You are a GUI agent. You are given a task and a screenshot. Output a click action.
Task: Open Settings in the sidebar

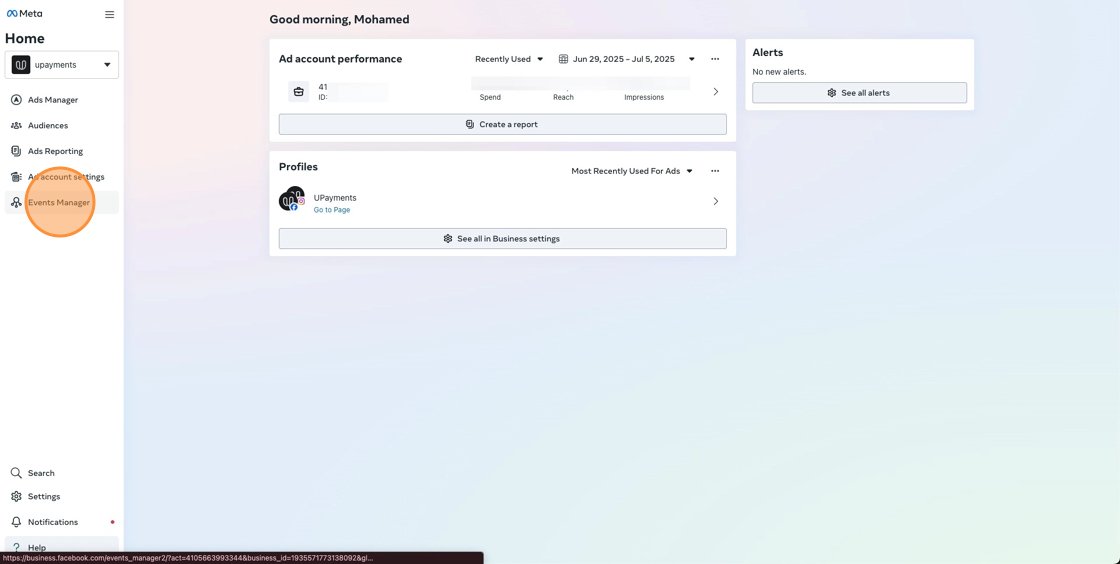click(x=61, y=497)
